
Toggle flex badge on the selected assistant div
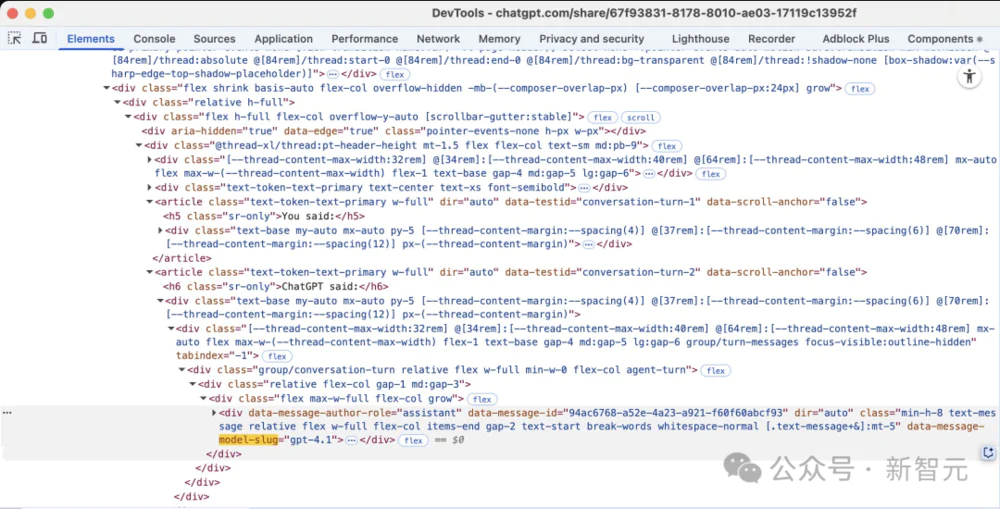413,440
